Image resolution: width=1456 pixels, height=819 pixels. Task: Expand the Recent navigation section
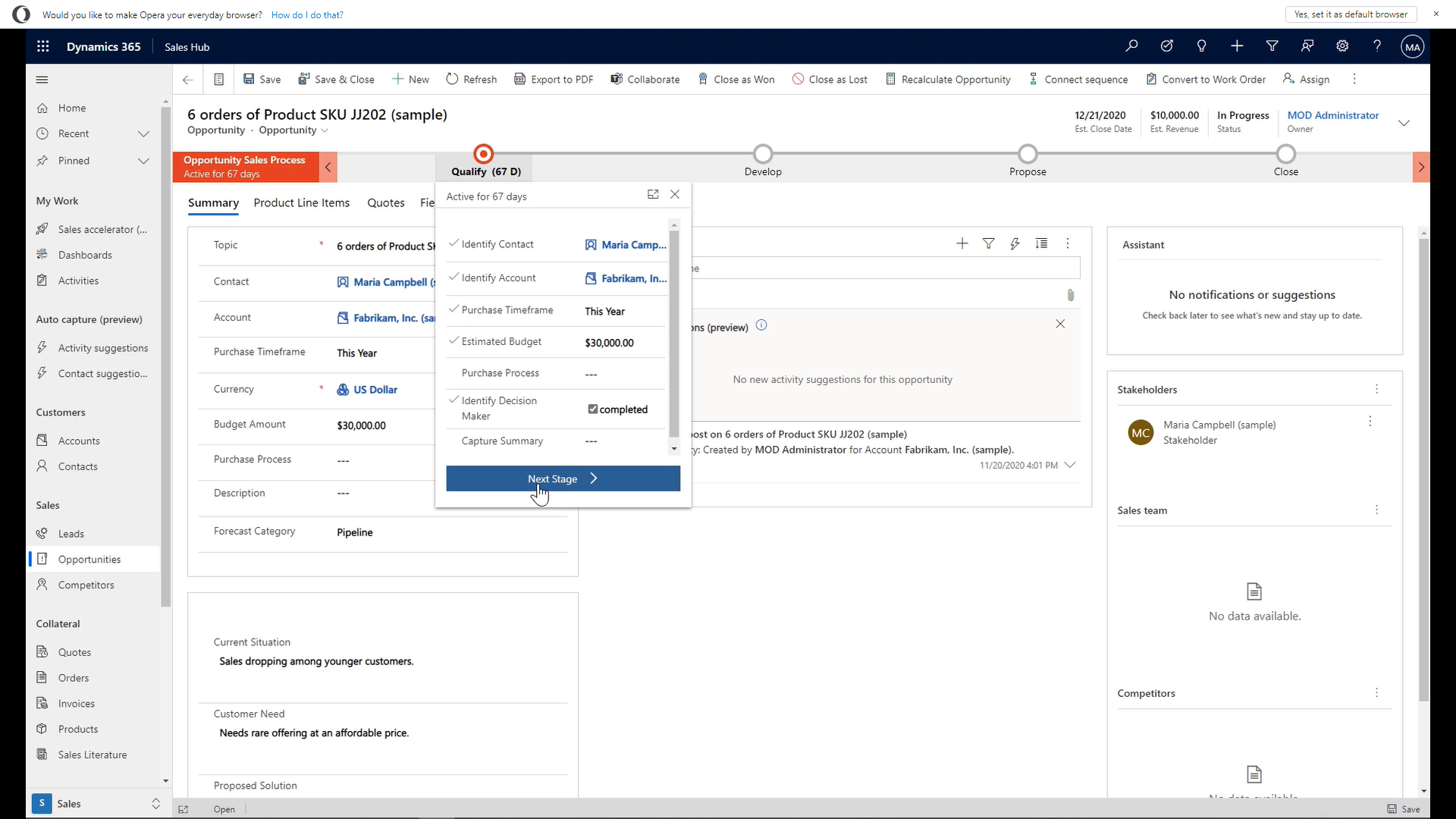click(143, 134)
